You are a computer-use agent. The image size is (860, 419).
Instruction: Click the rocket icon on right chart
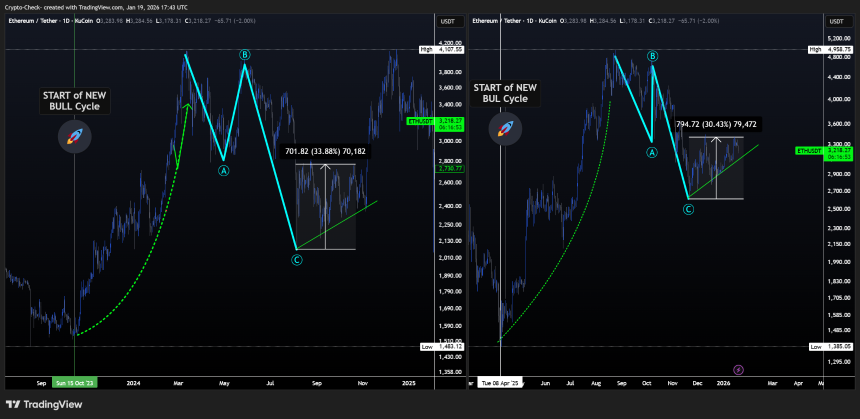point(505,128)
